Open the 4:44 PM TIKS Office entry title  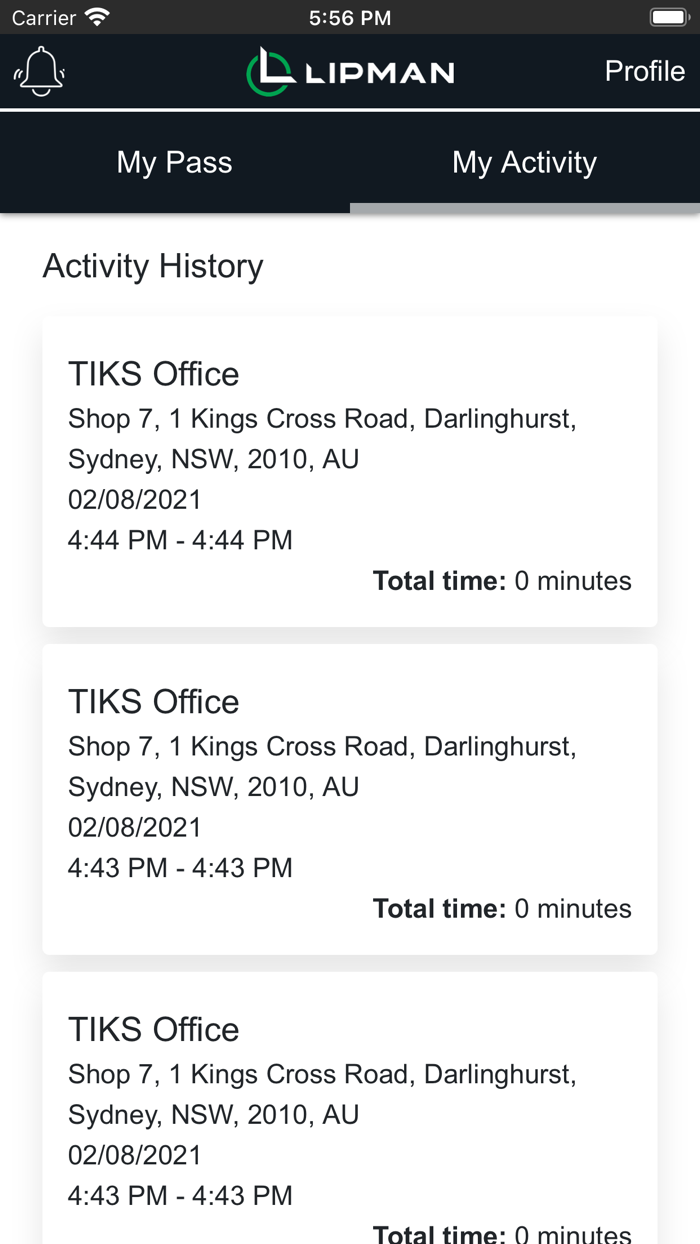tap(154, 374)
